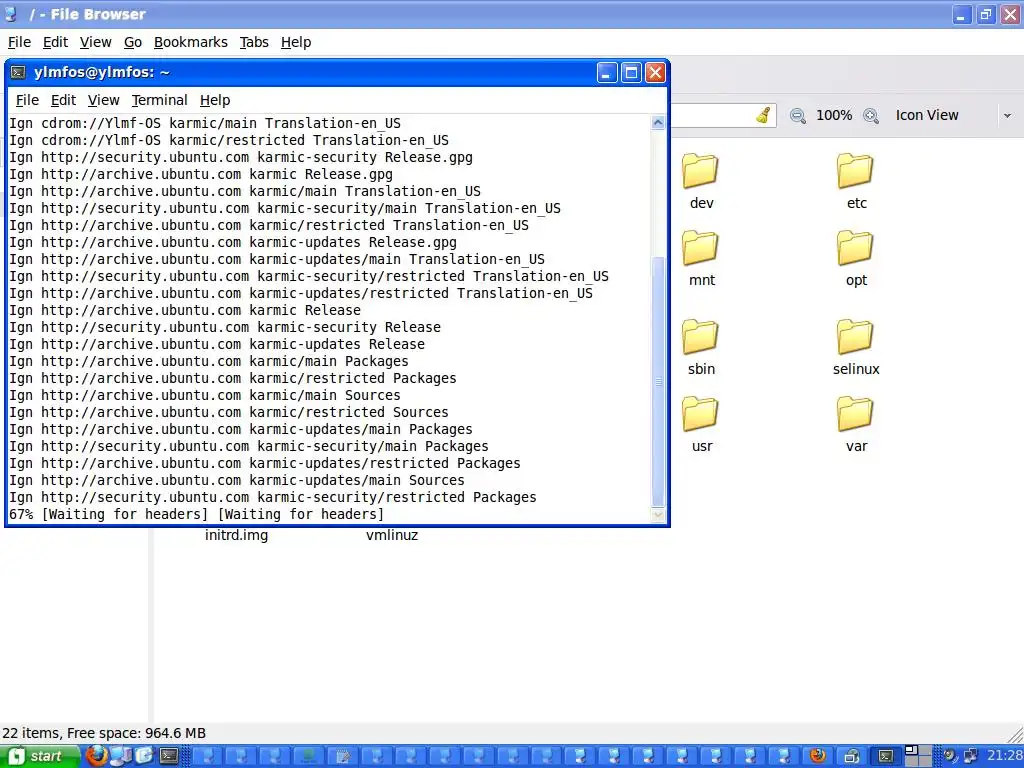1024x768 pixels.
Task: Click the 'karmic-security/restricted Packages' terminal line
Action: click(x=273, y=498)
